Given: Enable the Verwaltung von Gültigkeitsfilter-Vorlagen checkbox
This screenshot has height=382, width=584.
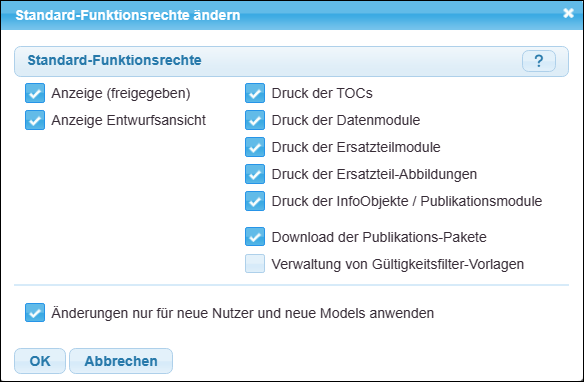Looking at the screenshot, I should (x=255, y=264).
